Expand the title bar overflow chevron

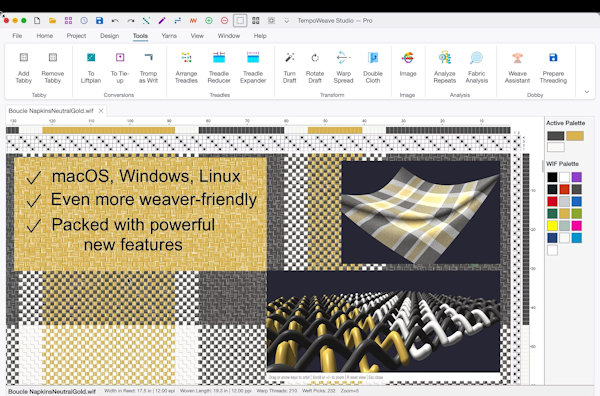coord(287,21)
